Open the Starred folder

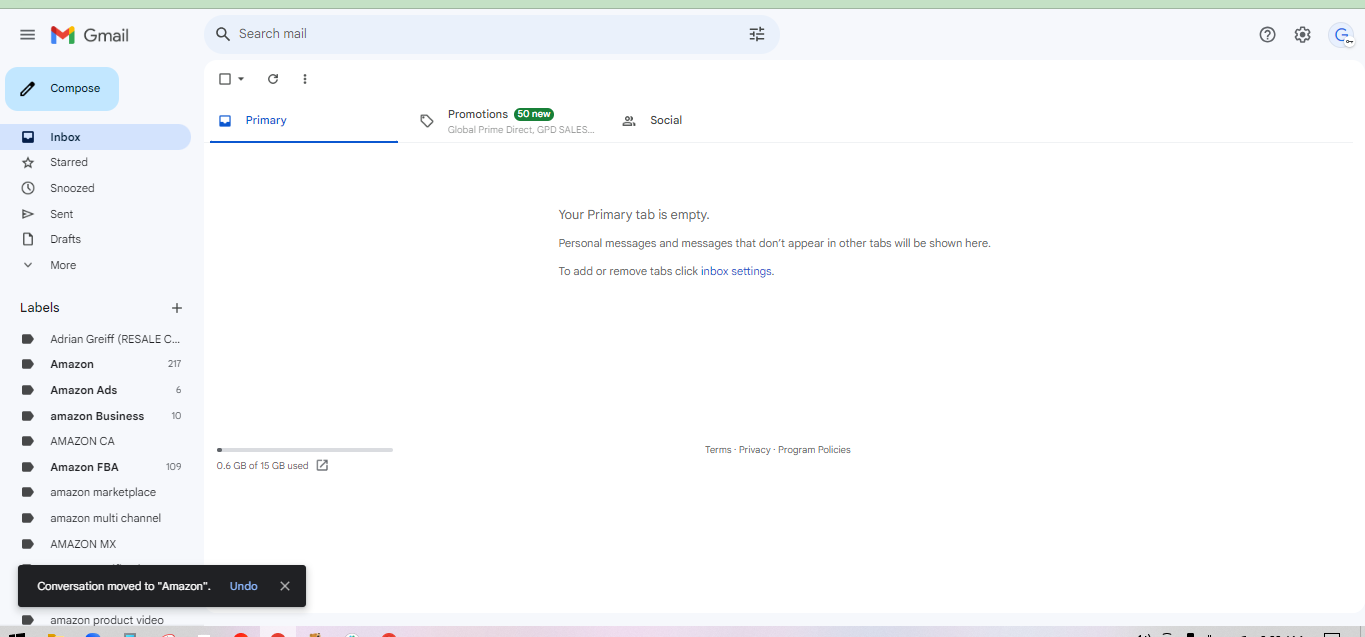coord(95,162)
